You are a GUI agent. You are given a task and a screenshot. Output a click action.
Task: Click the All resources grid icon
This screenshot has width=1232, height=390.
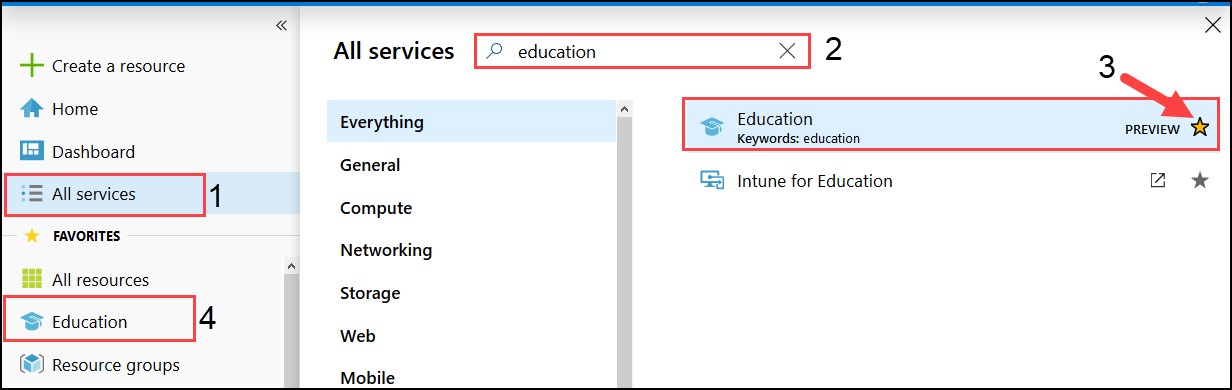tap(32, 280)
